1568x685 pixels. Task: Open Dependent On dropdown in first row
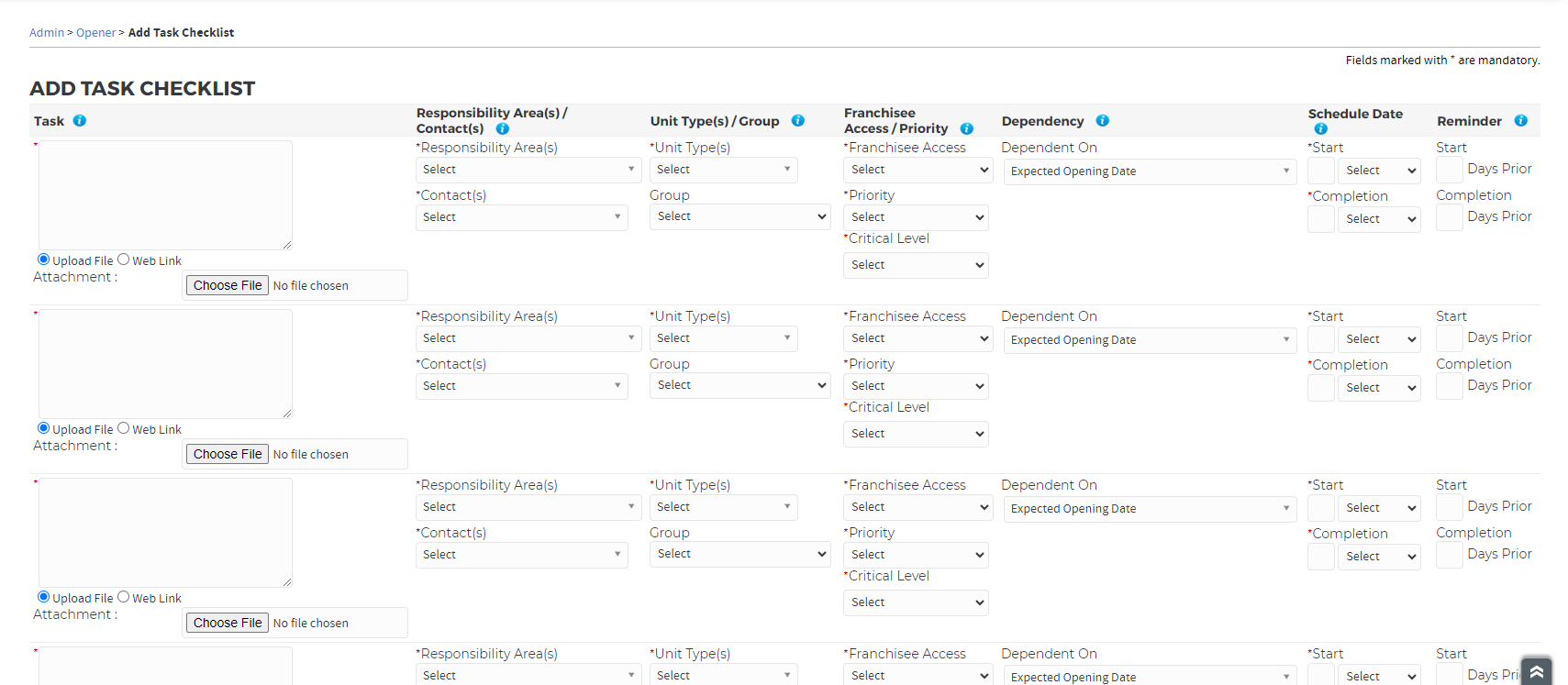(x=1150, y=171)
